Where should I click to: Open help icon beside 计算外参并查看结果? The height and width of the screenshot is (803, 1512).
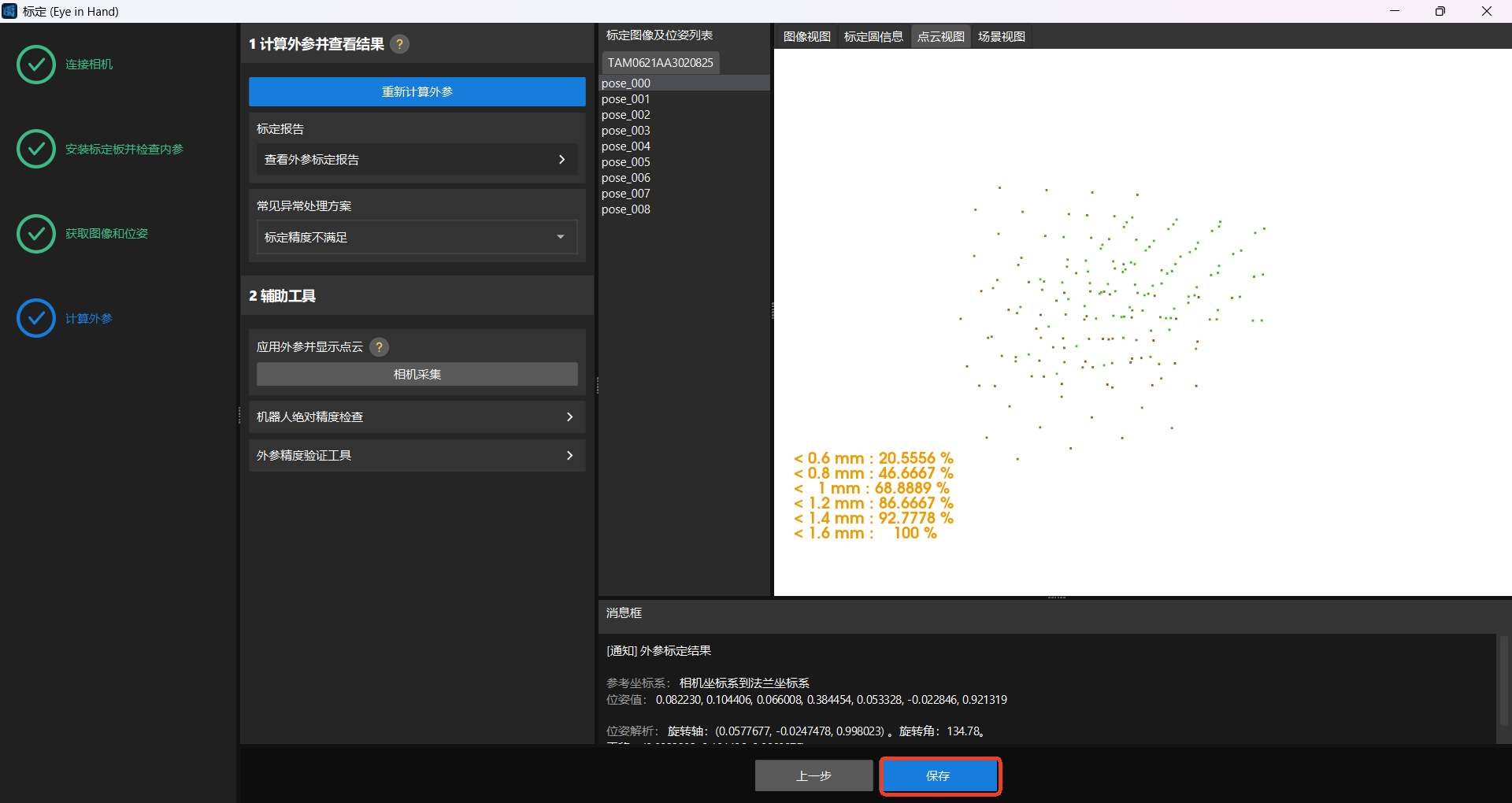coord(400,44)
